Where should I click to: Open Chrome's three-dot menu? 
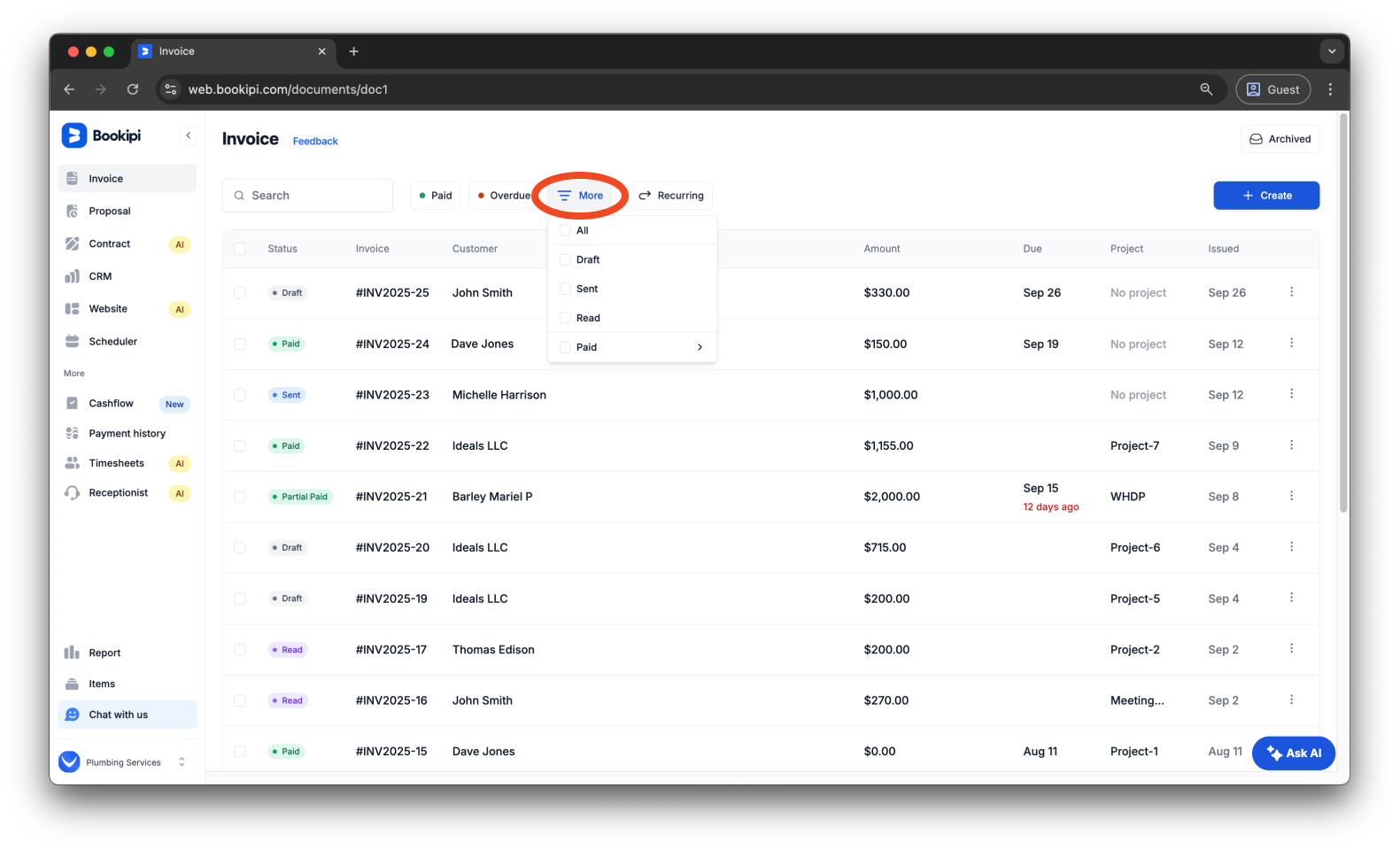(1330, 89)
